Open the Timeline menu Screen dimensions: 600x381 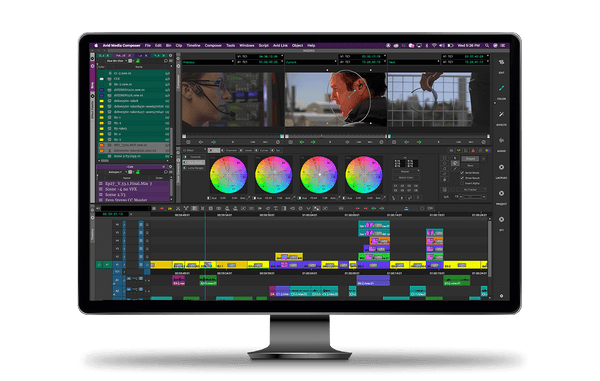pyautogui.click(x=193, y=46)
